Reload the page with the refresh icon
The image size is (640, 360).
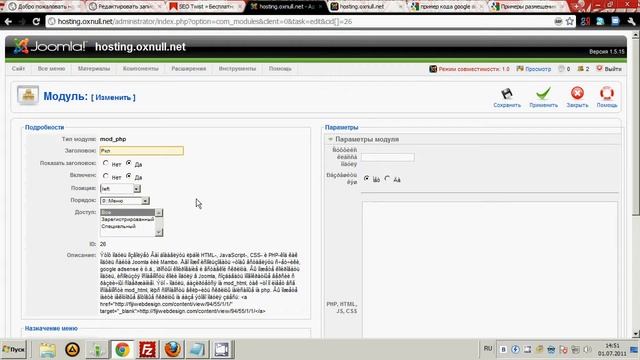pyautogui.click(x=36, y=21)
